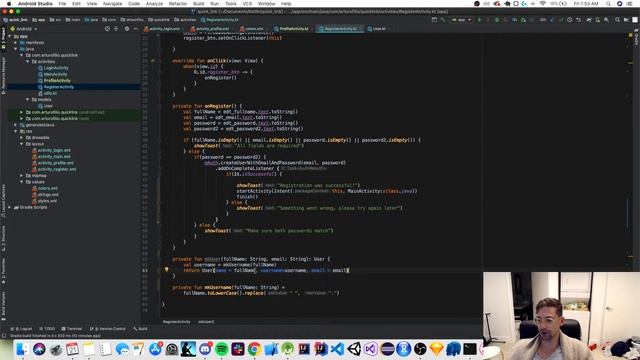Open Visual Studio Code from the dock
The image size is (640, 360).
coord(337,349)
